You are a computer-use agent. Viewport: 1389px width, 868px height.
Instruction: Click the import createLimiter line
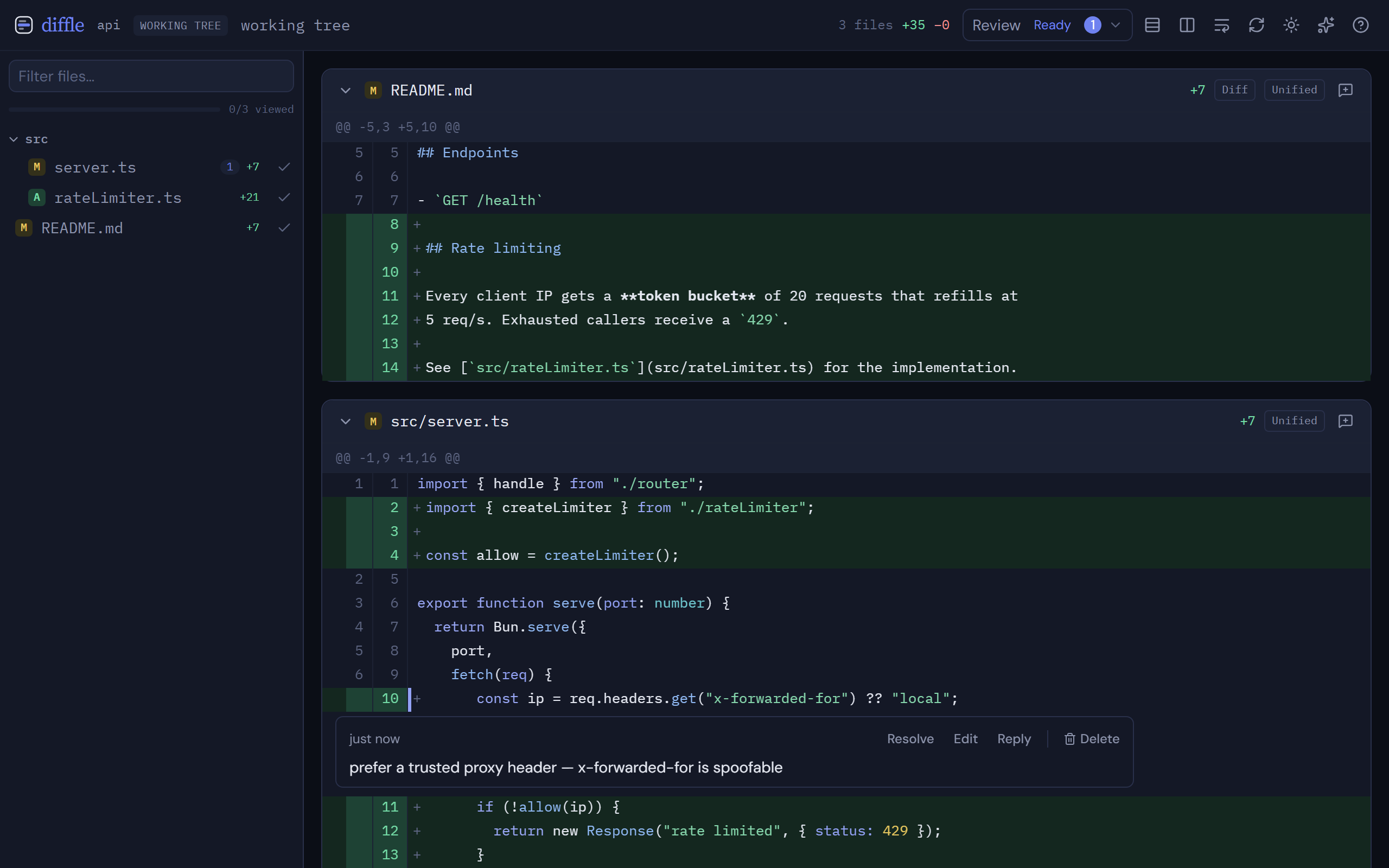(619, 507)
